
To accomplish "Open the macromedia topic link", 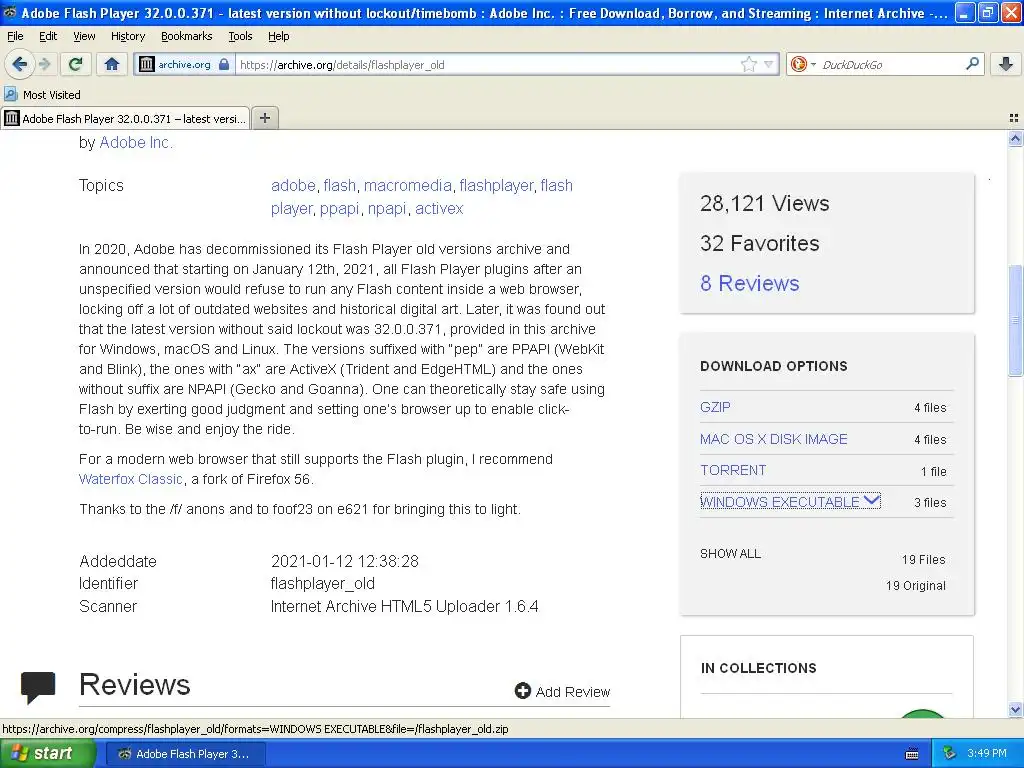I will 408,185.
